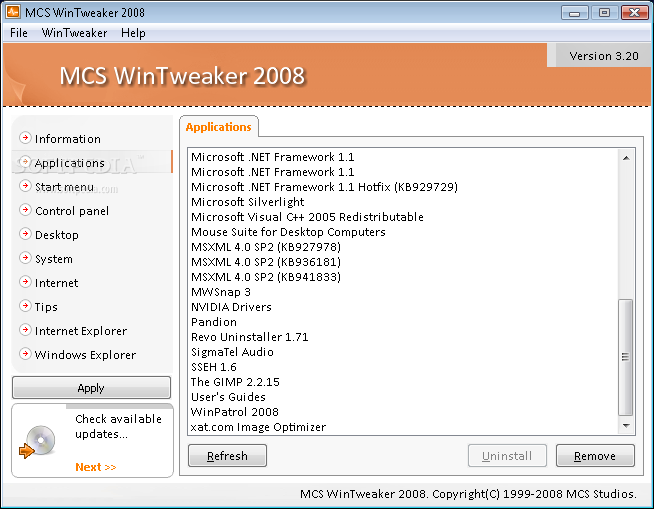654x509 pixels.
Task: Open the Internet Explorer section
Action: 81,331
